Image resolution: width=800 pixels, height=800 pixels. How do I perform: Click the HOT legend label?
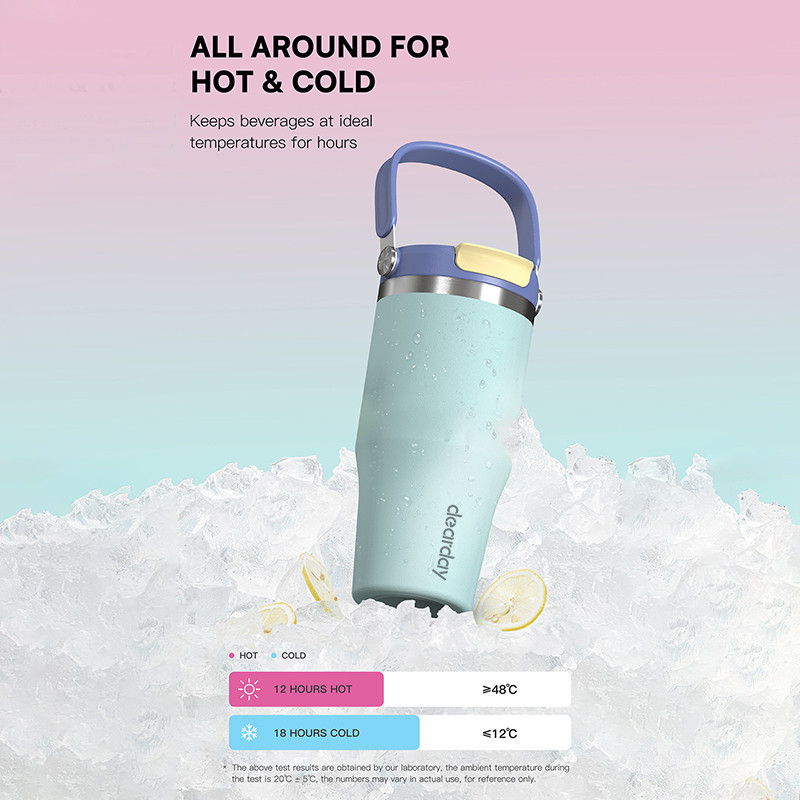click(248, 656)
